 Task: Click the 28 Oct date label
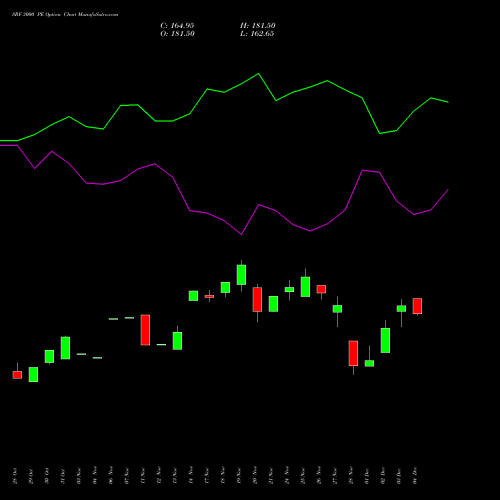(x=15, y=476)
